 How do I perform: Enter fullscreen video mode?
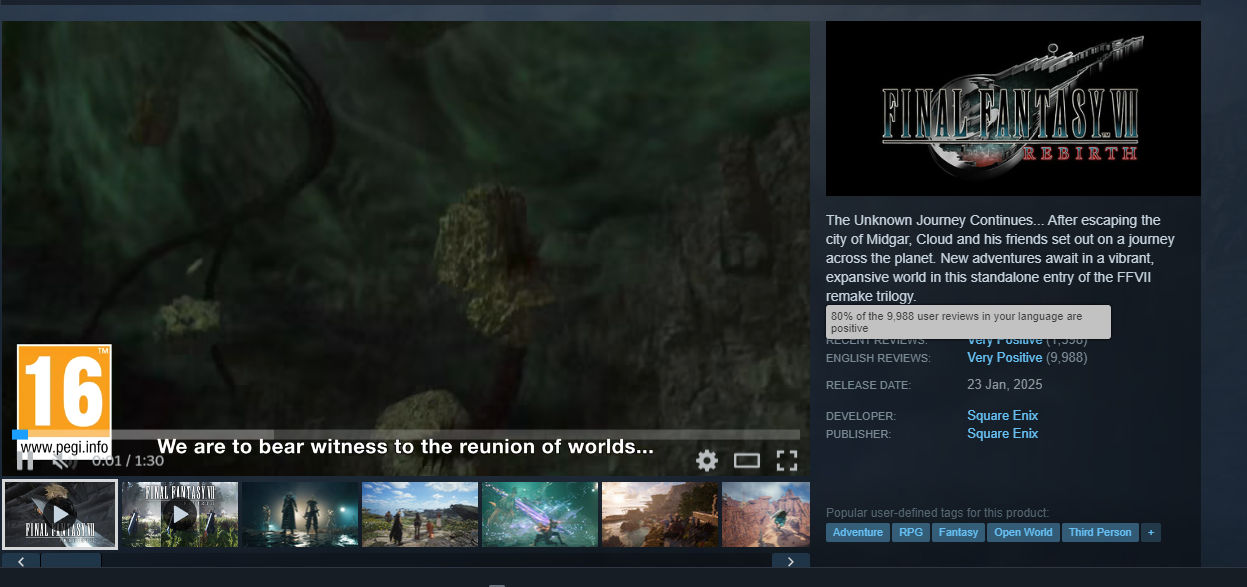click(787, 460)
